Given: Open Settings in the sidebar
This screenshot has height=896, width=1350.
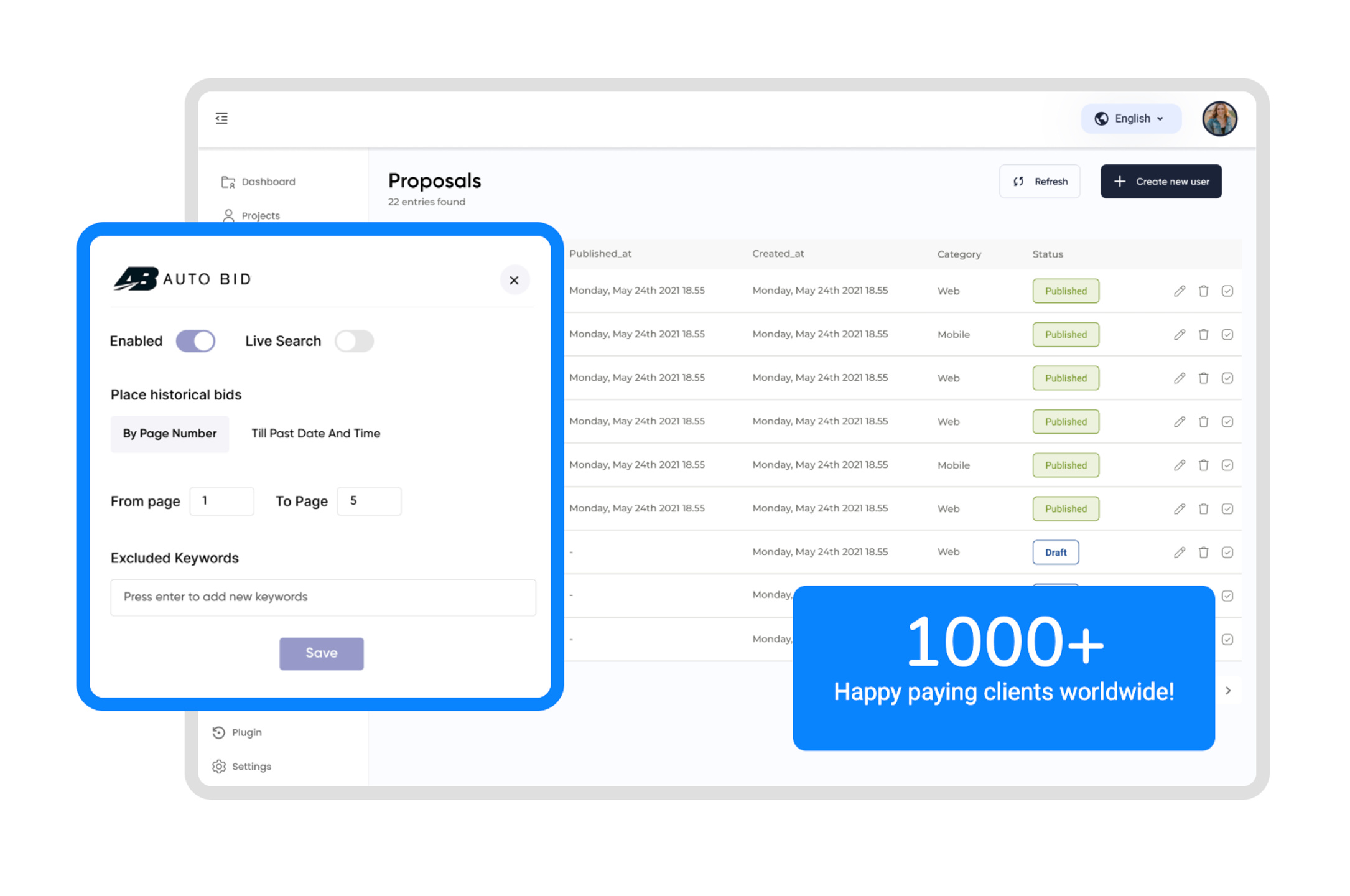Looking at the screenshot, I should point(241,766).
